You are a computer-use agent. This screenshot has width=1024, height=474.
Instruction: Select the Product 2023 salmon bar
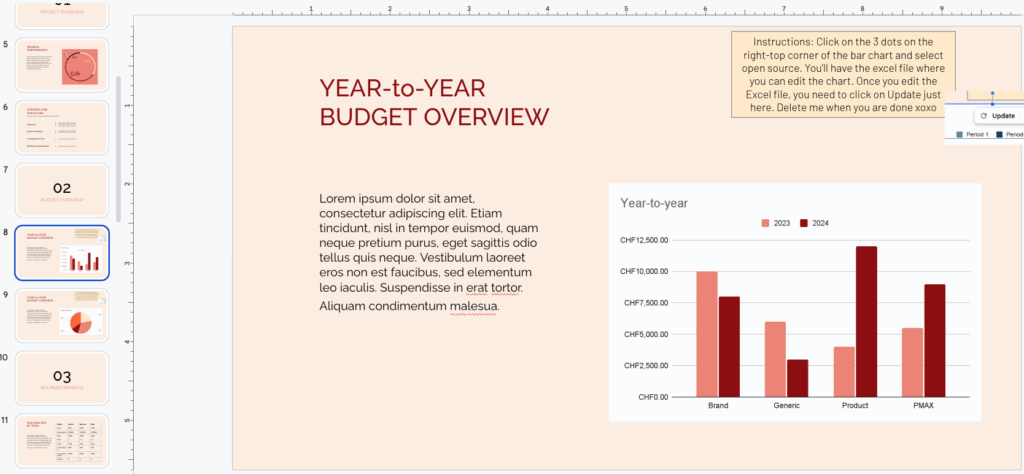[x=844, y=371]
